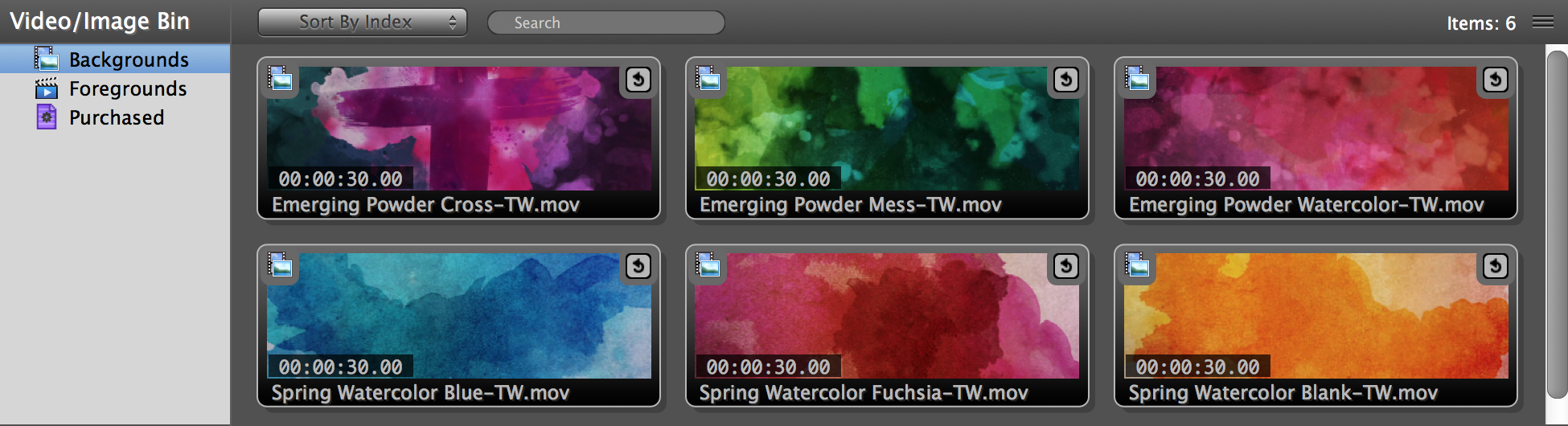Click media type icon on Spring Watercolor Blank thumbnail
The height and width of the screenshot is (426, 1568).
click(x=1138, y=264)
